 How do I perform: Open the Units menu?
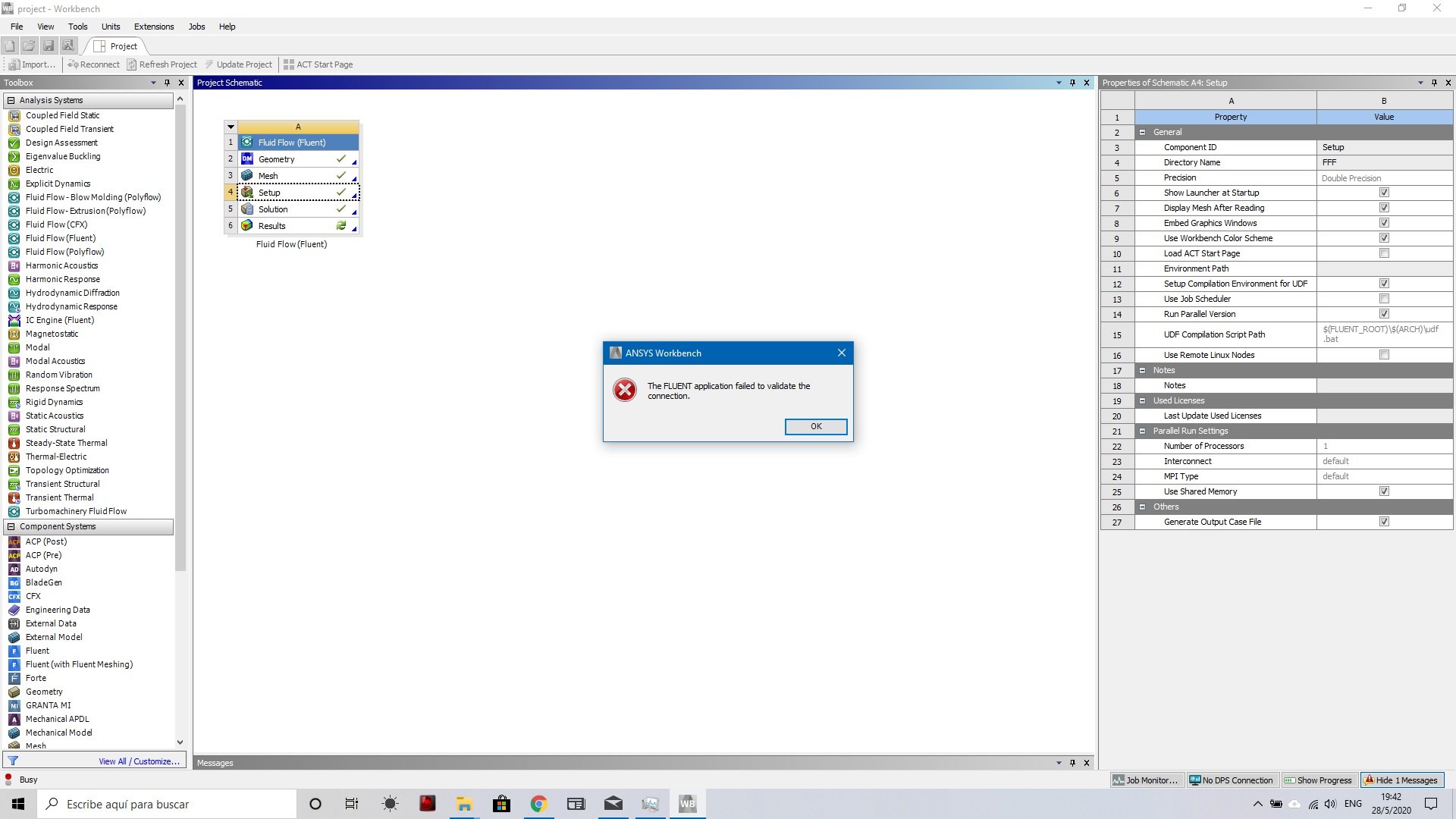pos(111,27)
